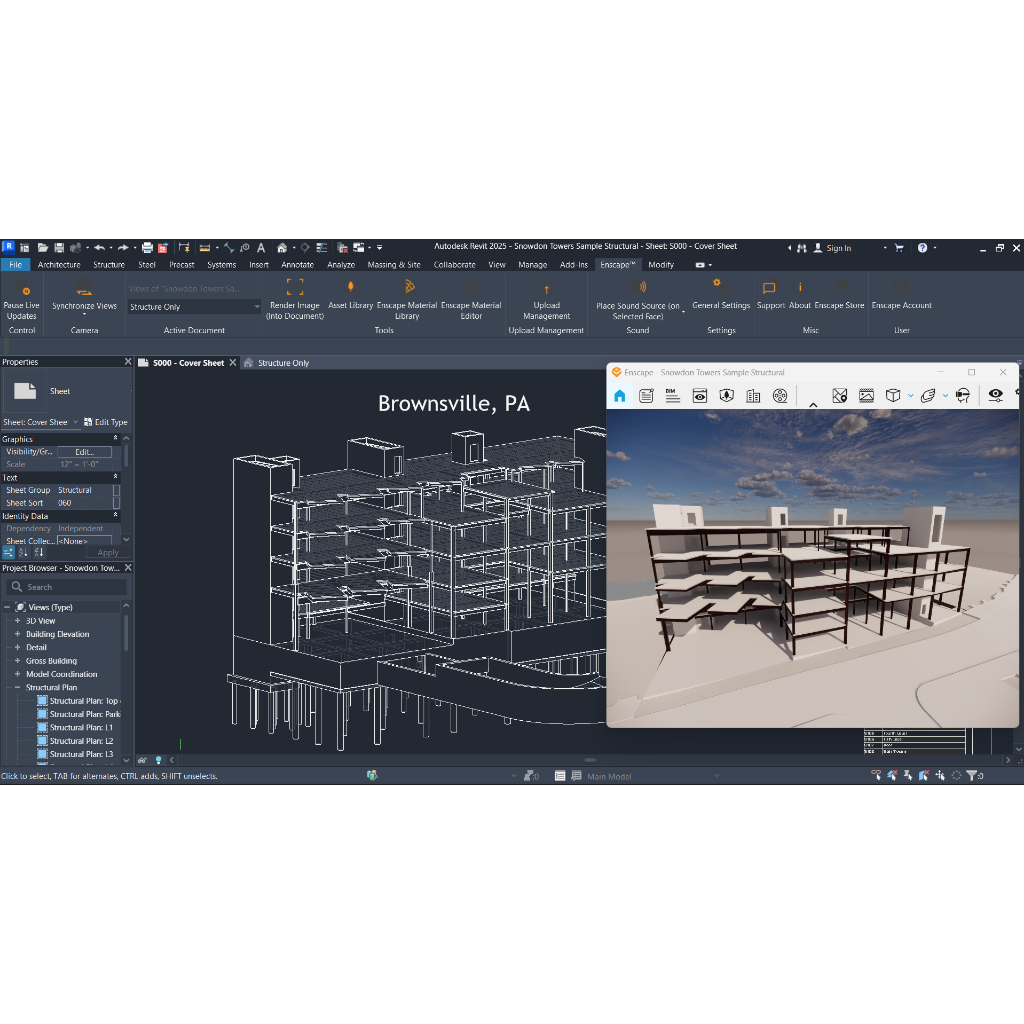Click the Support chat icon
The height and width of the screenshot is (1024, 1024).
[770, 287]
